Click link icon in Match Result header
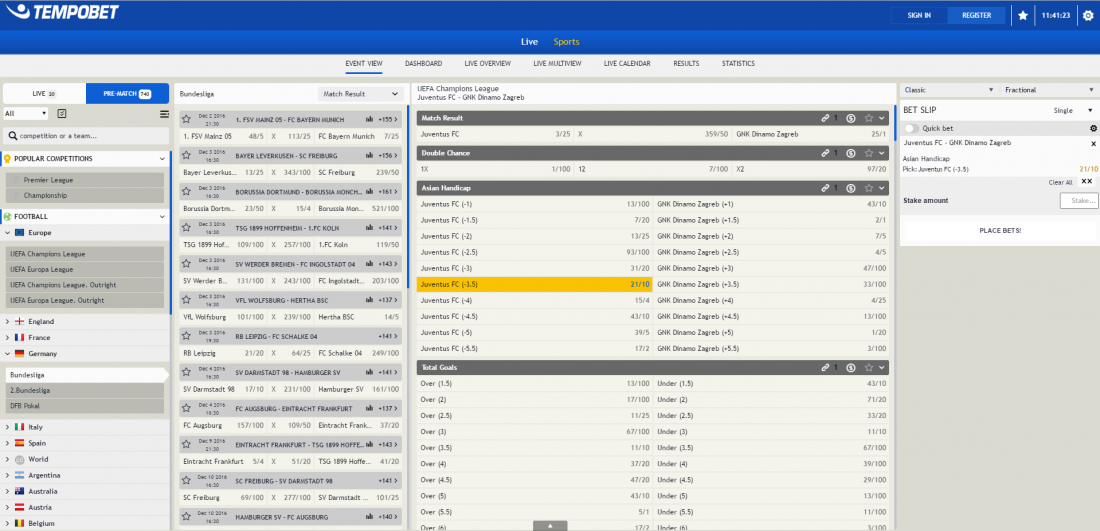 826,119
